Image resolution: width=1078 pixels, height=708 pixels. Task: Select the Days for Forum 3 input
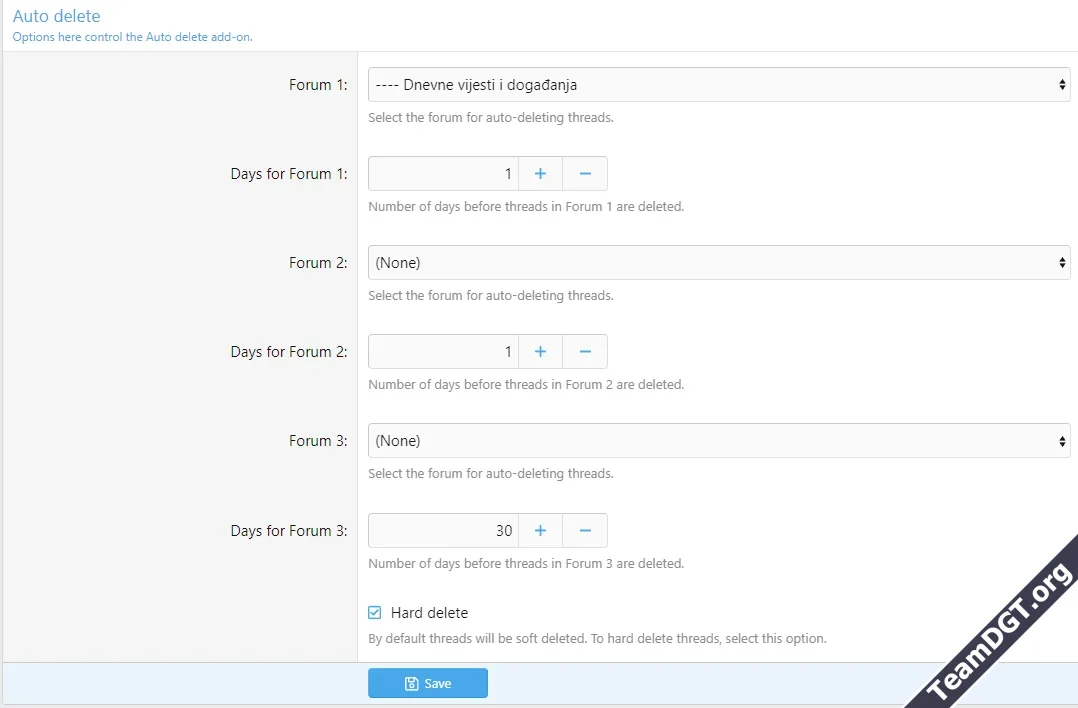(x=443, y=530)
